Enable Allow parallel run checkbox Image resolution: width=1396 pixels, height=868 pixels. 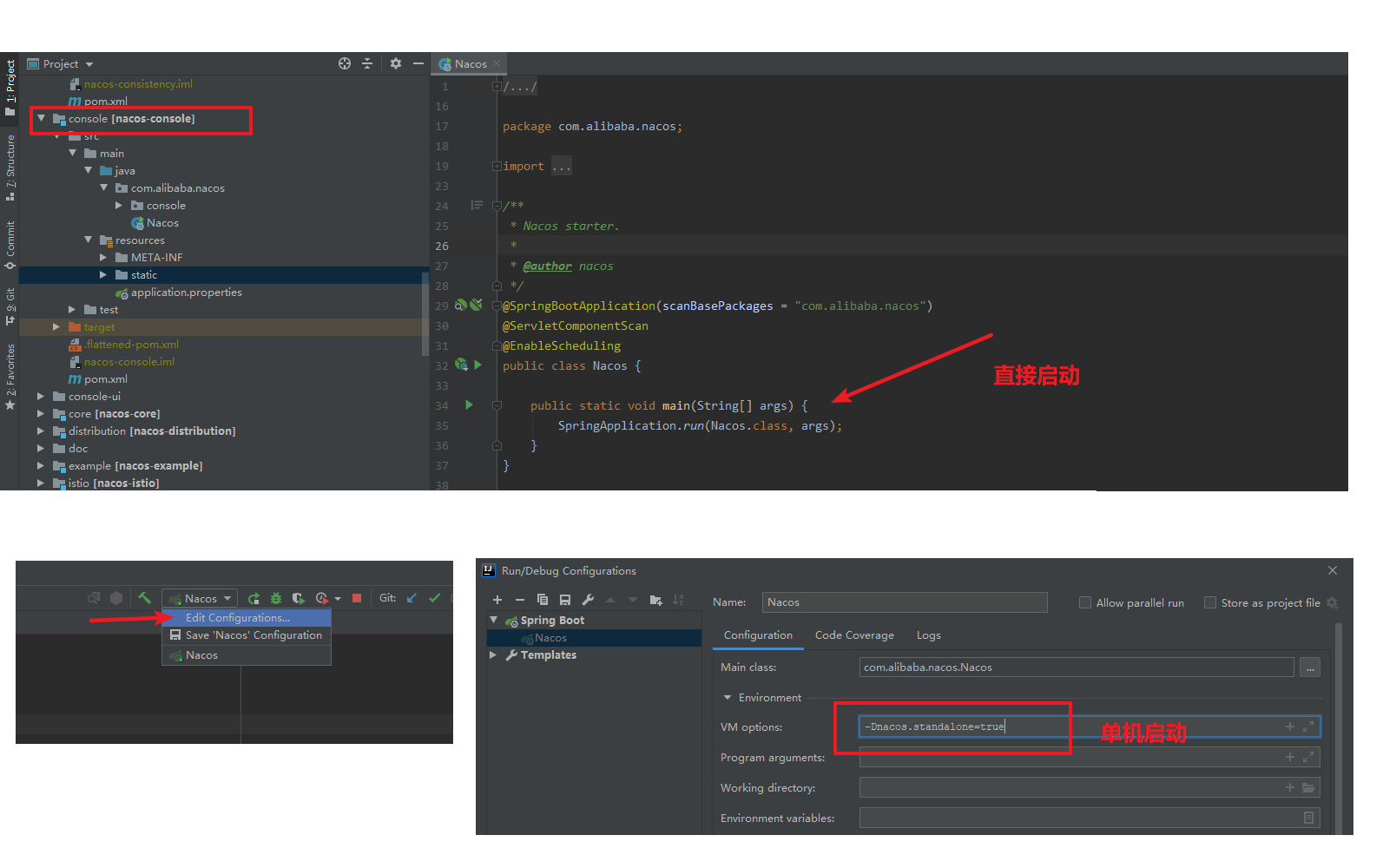point(1085,602)
